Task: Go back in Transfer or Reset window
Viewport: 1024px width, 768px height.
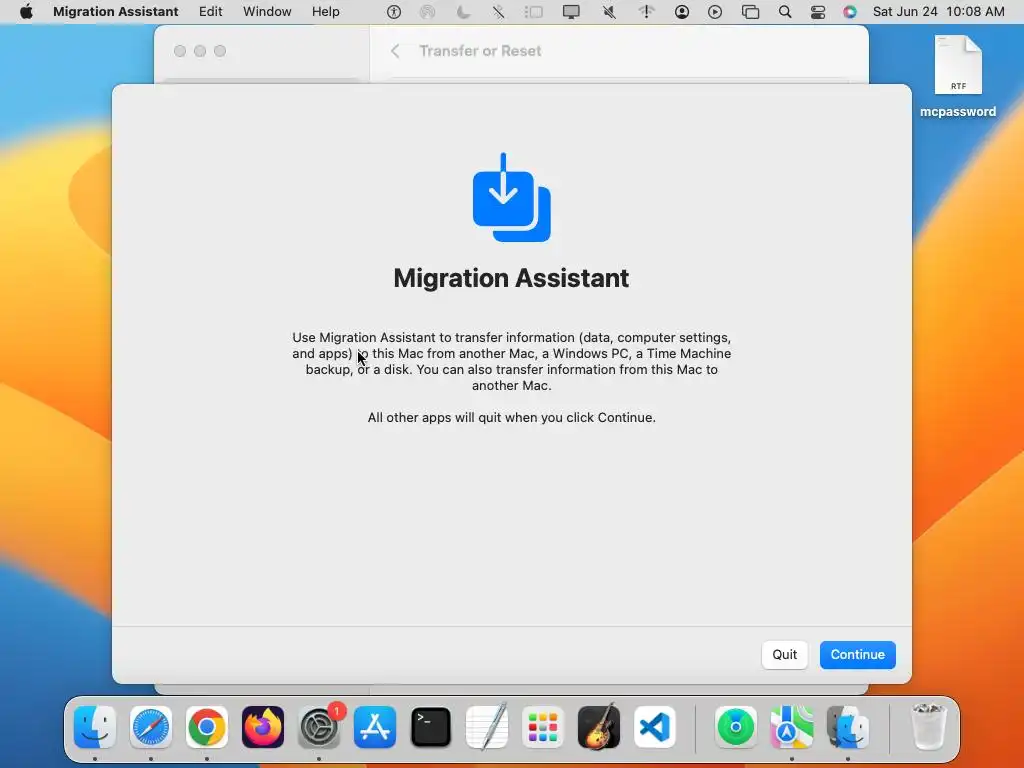Action: (395, 51)
